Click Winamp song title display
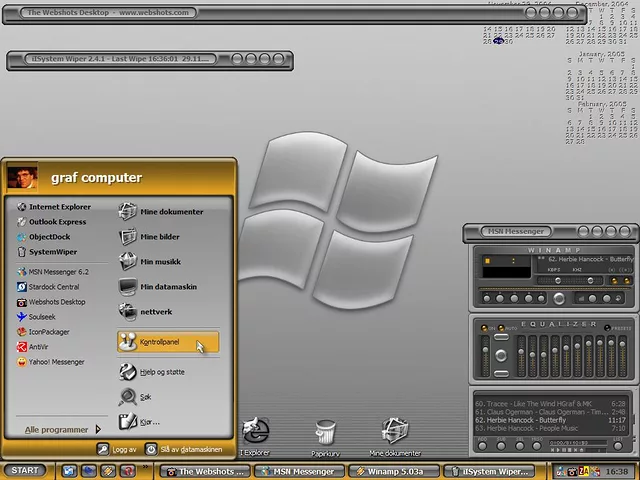 [x=585, y=259]
